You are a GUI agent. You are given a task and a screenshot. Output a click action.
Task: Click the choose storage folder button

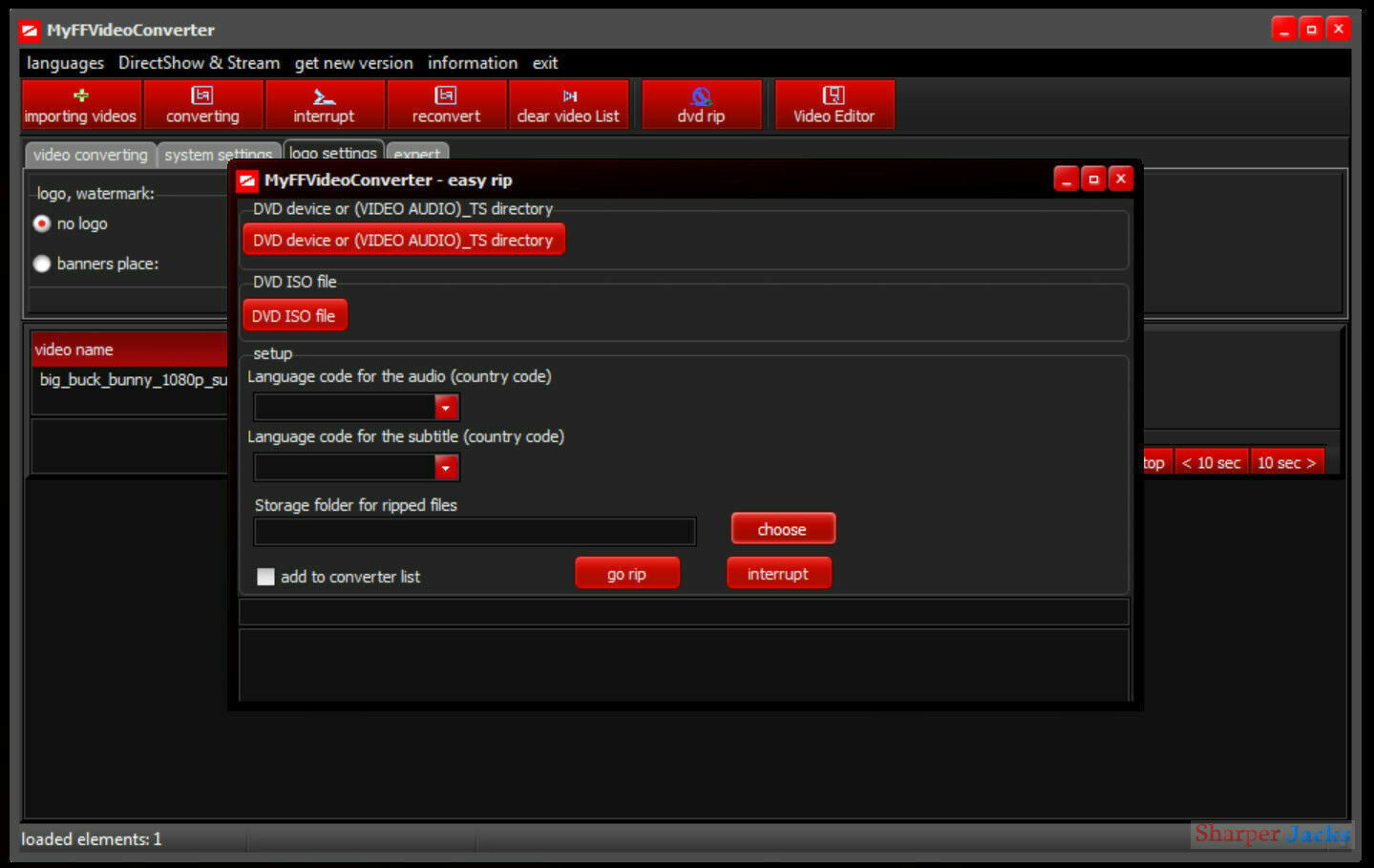click(782, 530)
